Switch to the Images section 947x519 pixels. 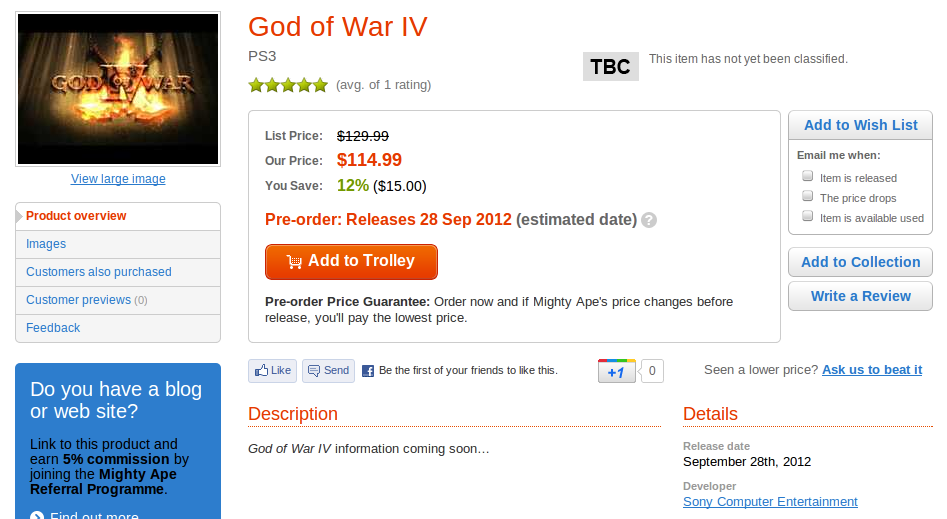click(x=46, y=244)
